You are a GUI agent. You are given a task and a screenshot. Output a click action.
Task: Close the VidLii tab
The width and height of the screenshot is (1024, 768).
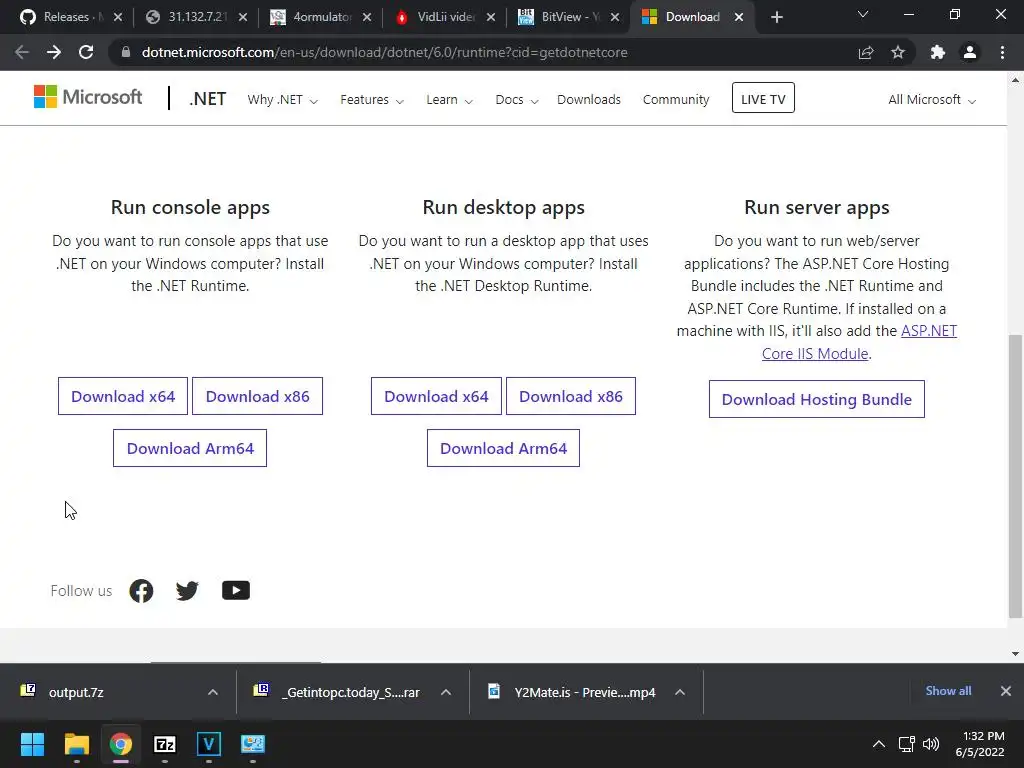pyautogui.click(x=491, y=17)
